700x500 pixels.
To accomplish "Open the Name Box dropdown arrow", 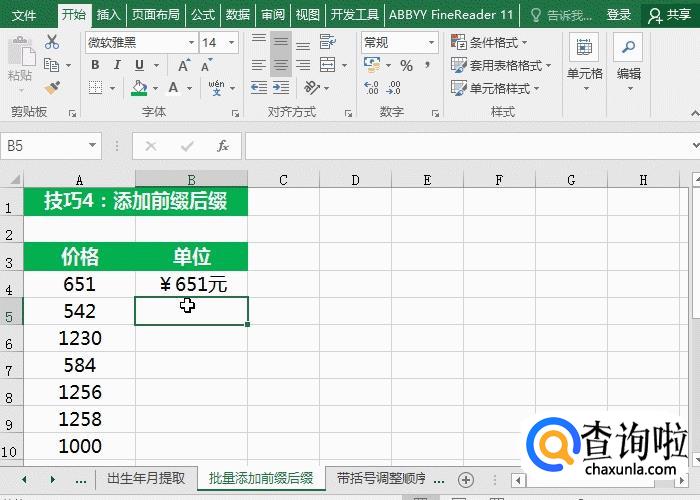I will tap(92, 146).
